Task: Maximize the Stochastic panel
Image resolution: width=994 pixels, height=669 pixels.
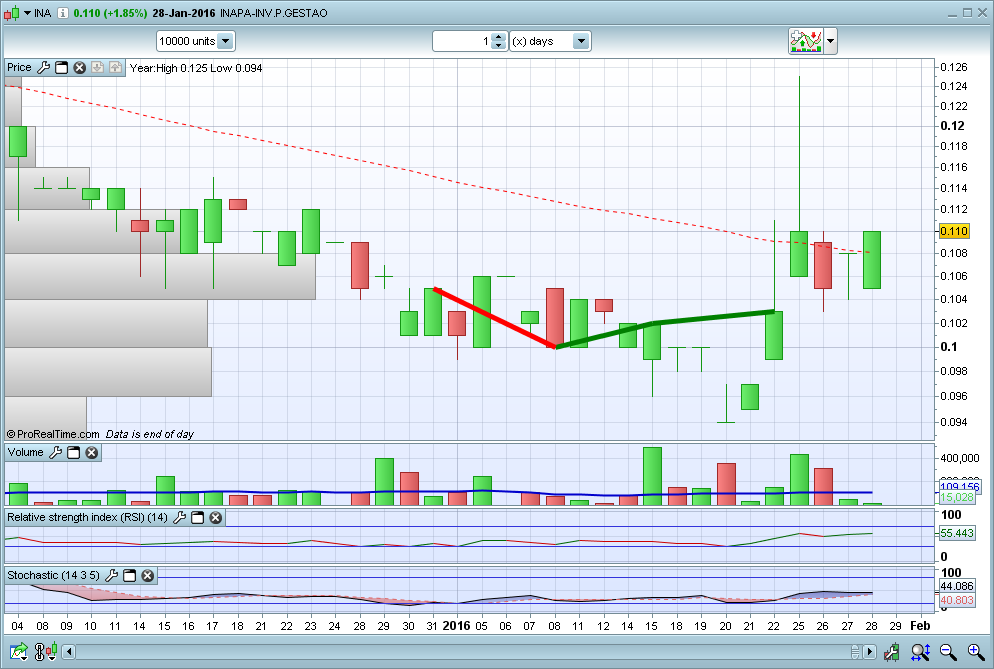Action: pyautogui.click(x=129, y=575)
